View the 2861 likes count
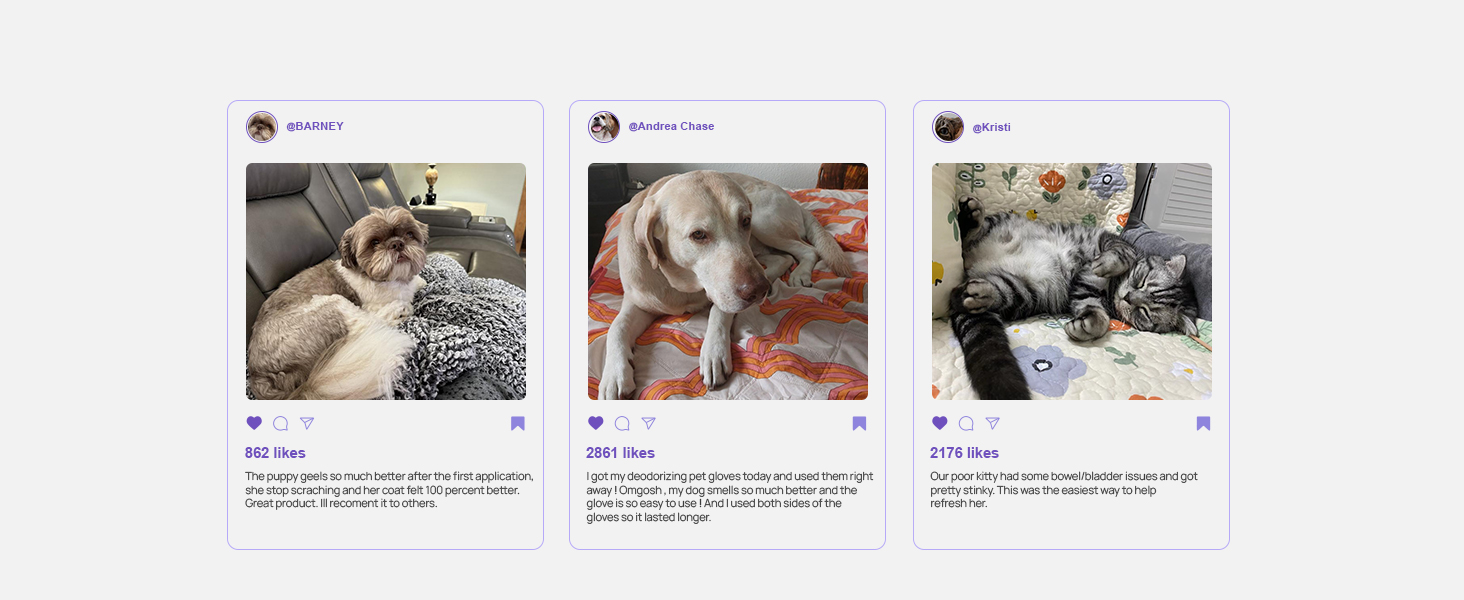The image size is (1464, 600). pyautogui.click(x=621, y=453)
